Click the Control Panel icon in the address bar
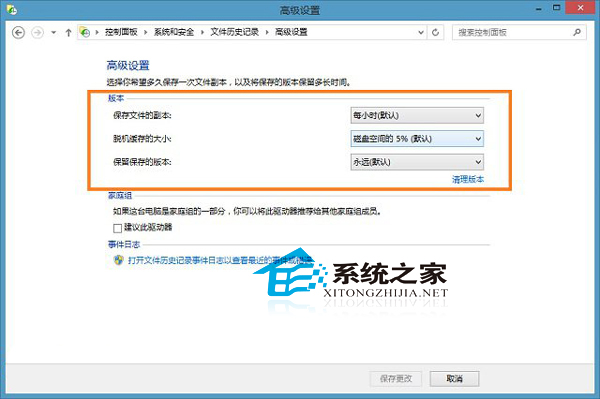The image size is (600, 399). click(85, 32)
